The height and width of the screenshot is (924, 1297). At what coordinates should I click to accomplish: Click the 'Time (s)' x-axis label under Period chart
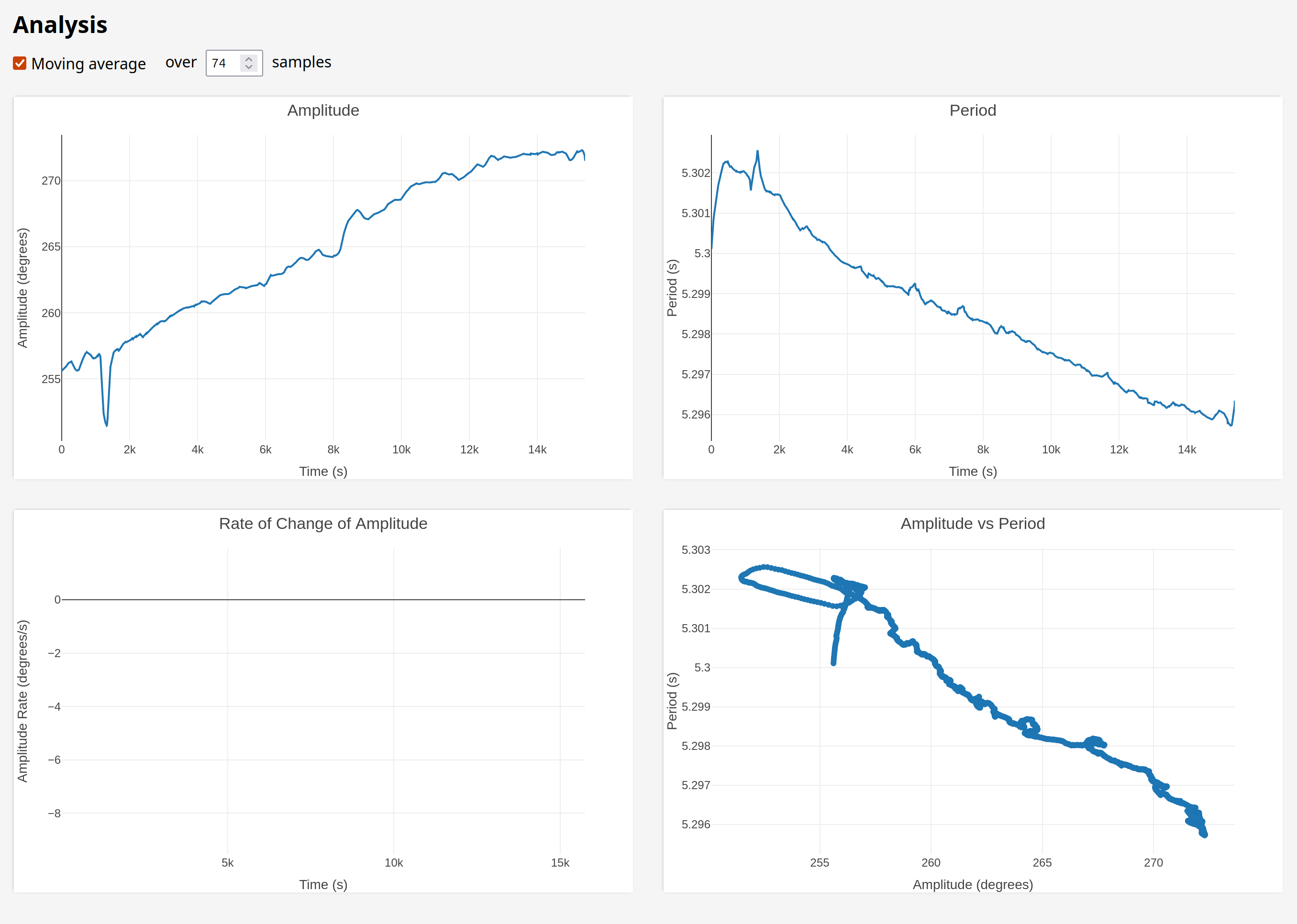click(972, 471)
